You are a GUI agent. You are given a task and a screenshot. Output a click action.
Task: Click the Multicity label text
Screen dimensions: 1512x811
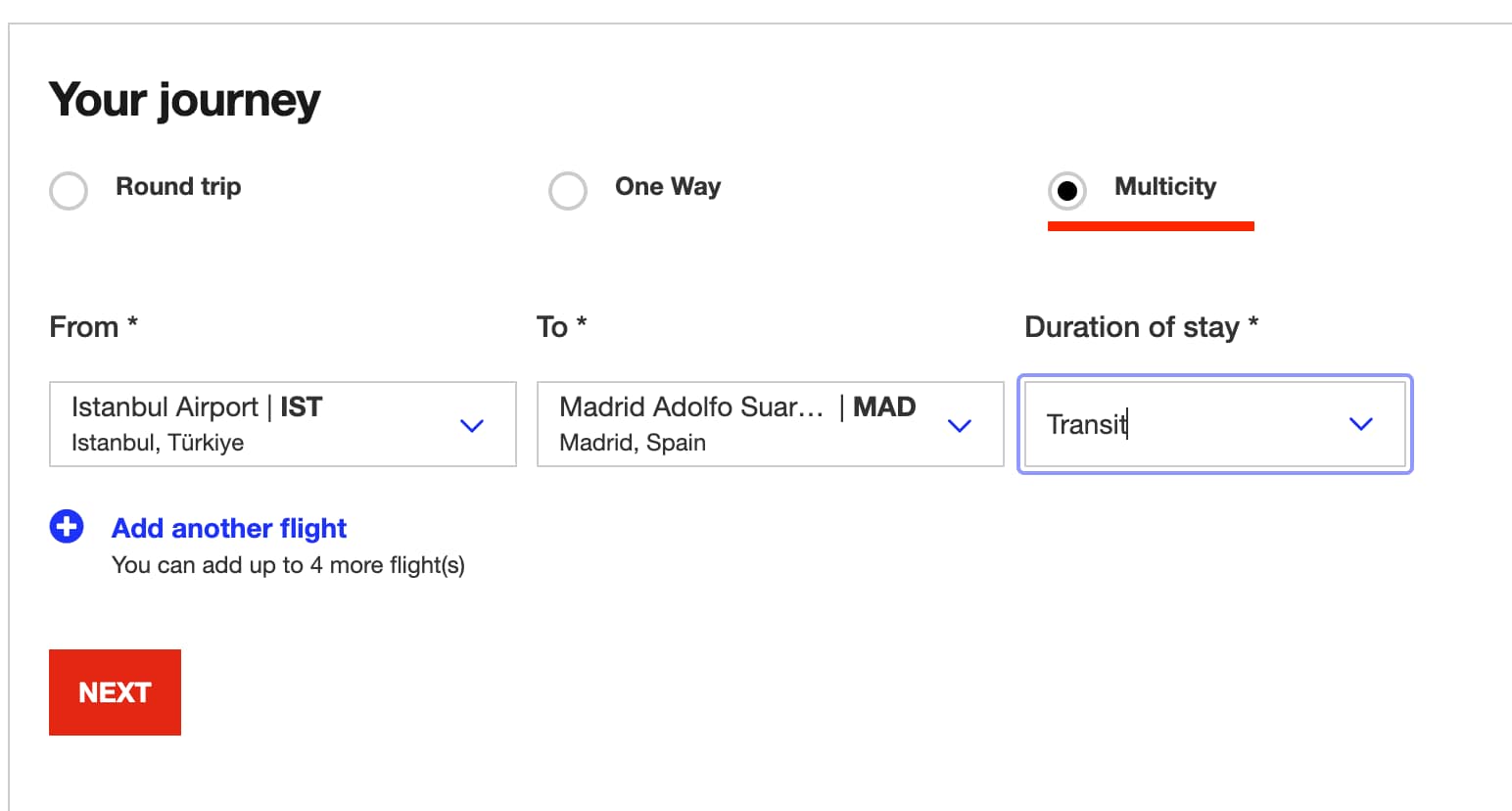(1165, 186)
